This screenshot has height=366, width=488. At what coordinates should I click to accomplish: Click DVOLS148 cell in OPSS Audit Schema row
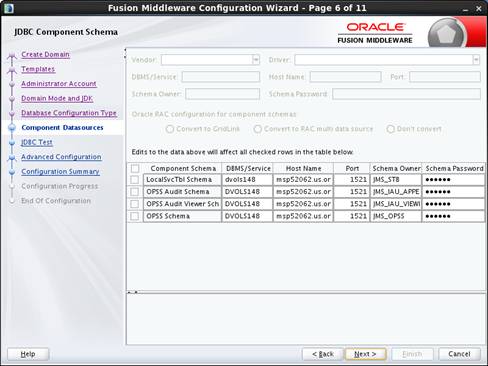(x=247, y=192)
